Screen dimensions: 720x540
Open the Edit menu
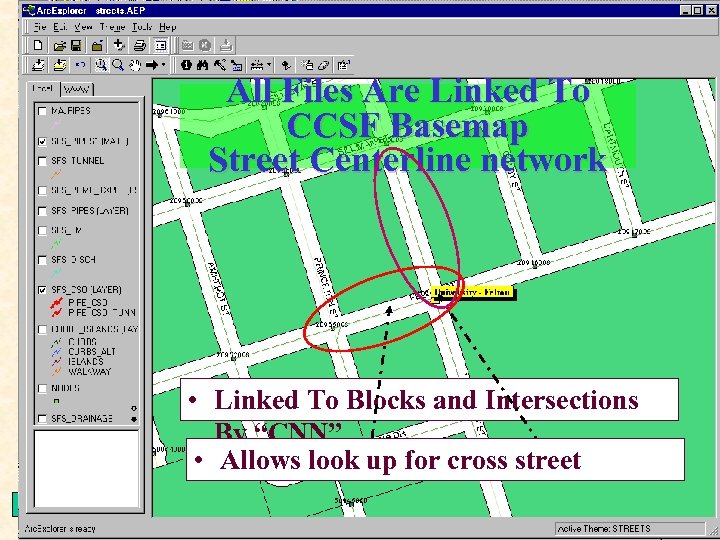point(60,27)
